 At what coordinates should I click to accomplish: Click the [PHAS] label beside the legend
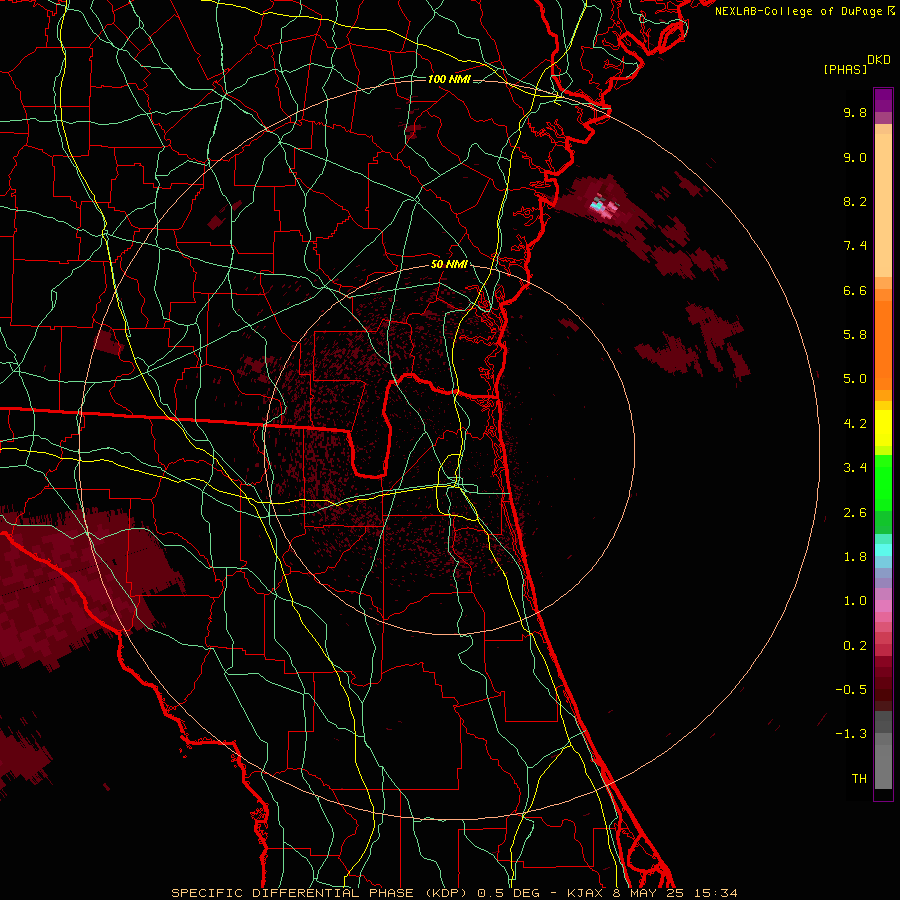click(x=845, y=70)
